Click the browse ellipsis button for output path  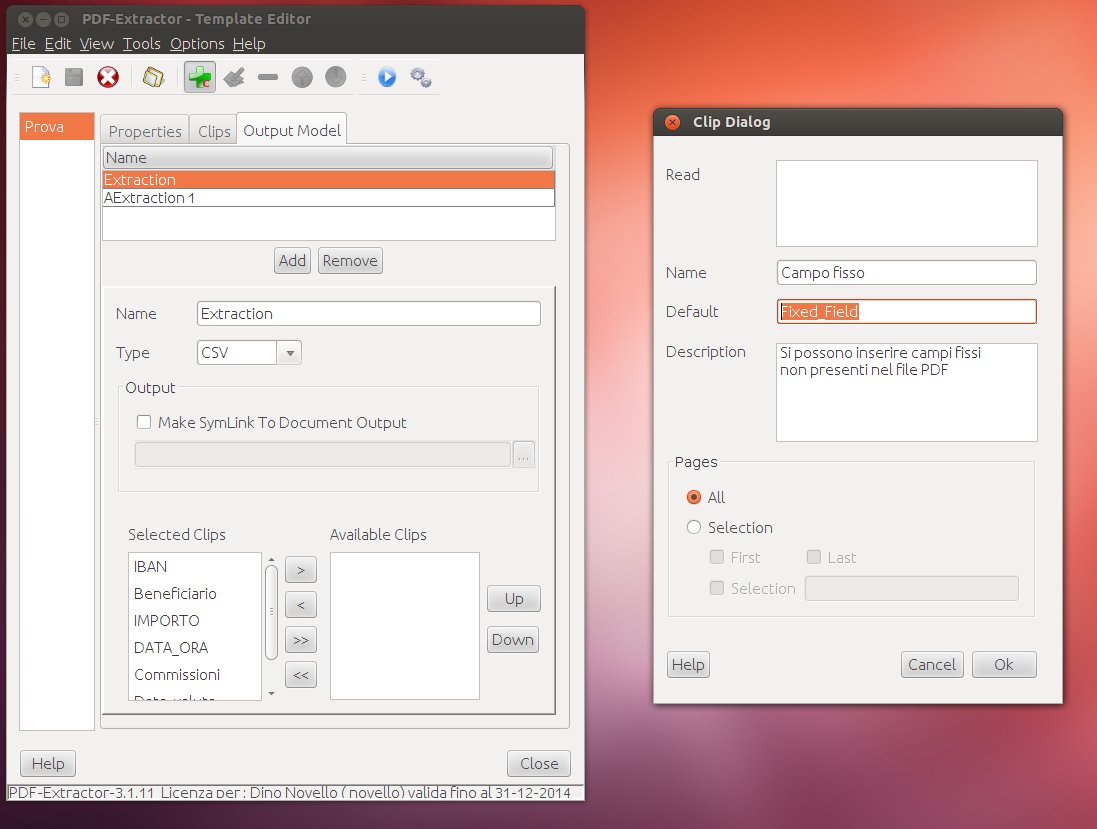[x=523, y=454]
